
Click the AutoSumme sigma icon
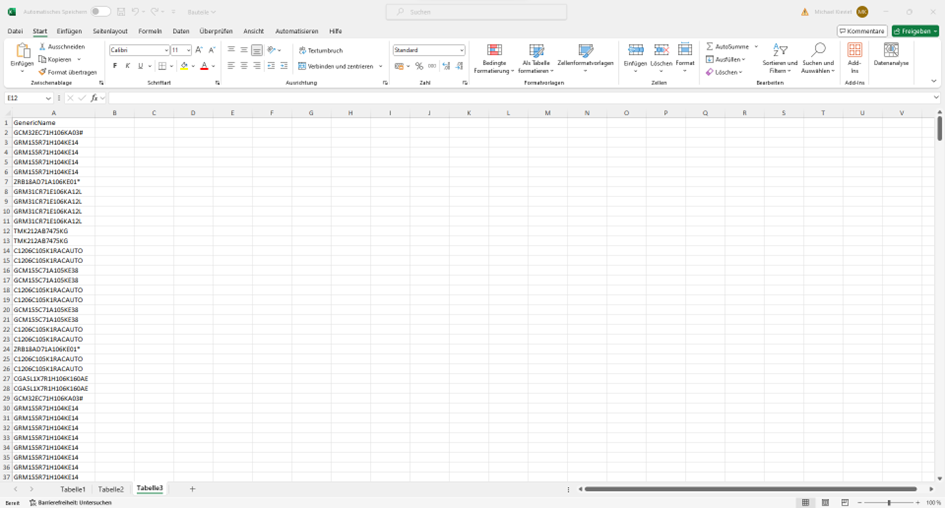[x=710, y=47]
